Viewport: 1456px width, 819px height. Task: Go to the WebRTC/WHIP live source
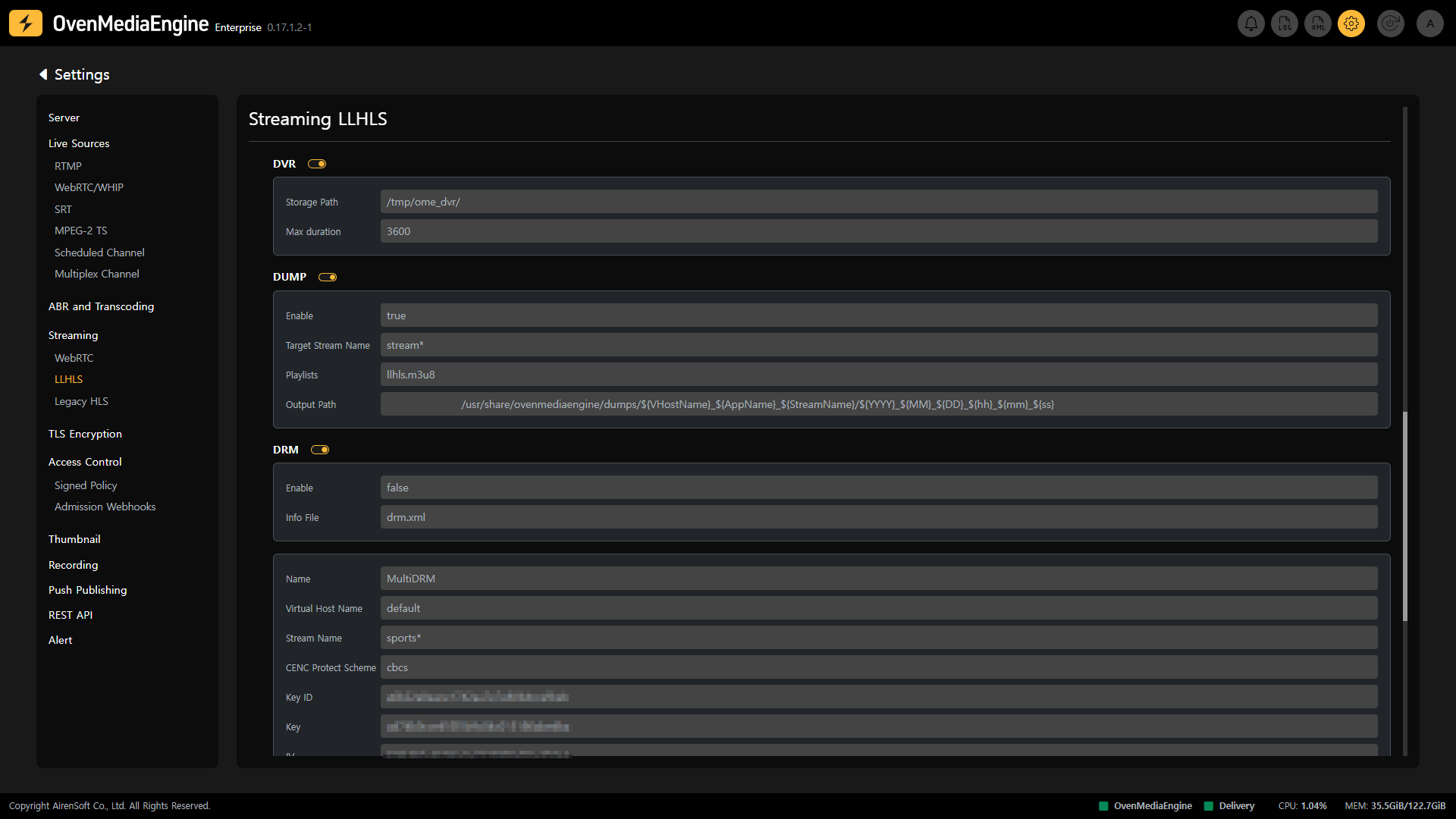[x=89, y=187]
